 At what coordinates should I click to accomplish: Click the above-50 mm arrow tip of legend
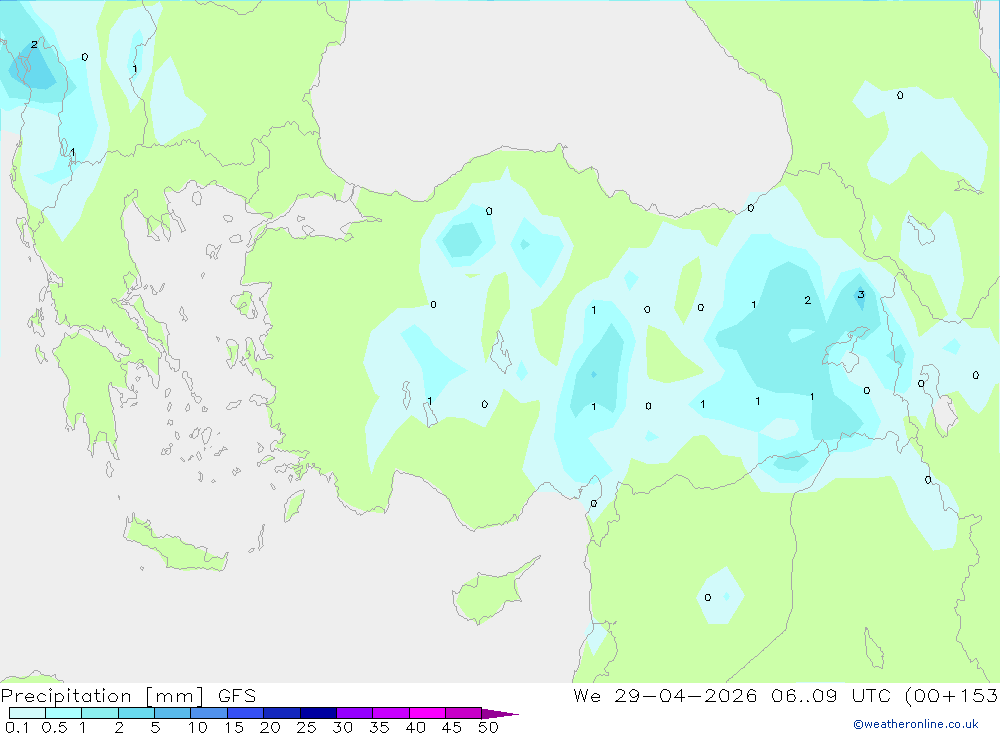[x=499, y=713]
